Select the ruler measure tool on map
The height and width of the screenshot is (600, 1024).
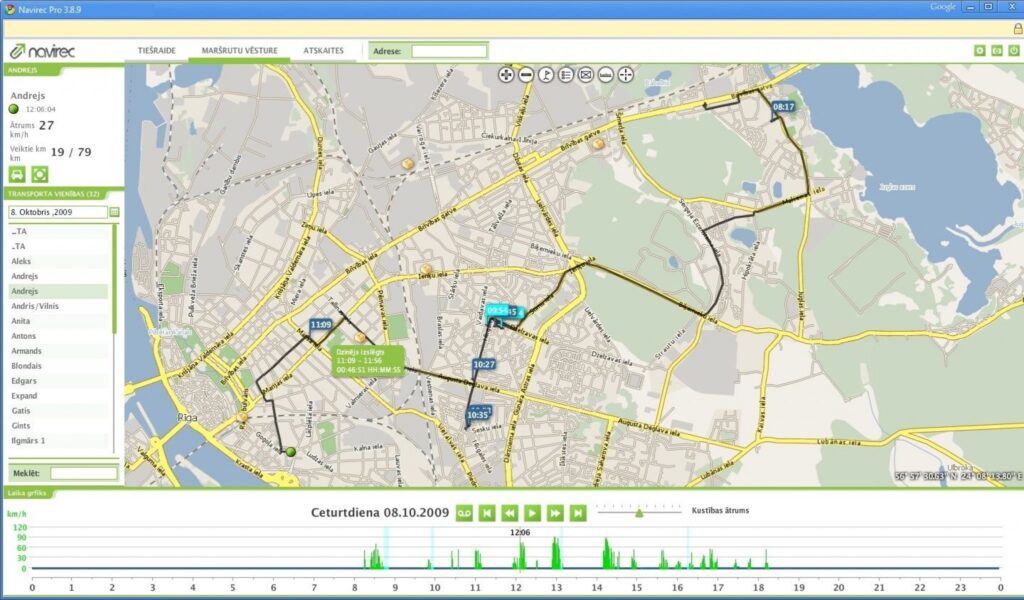(606, 74)
